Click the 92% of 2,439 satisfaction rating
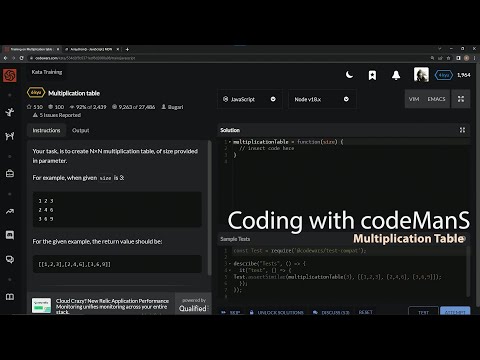This screenshot has height=360, width=480. [88, 107]
